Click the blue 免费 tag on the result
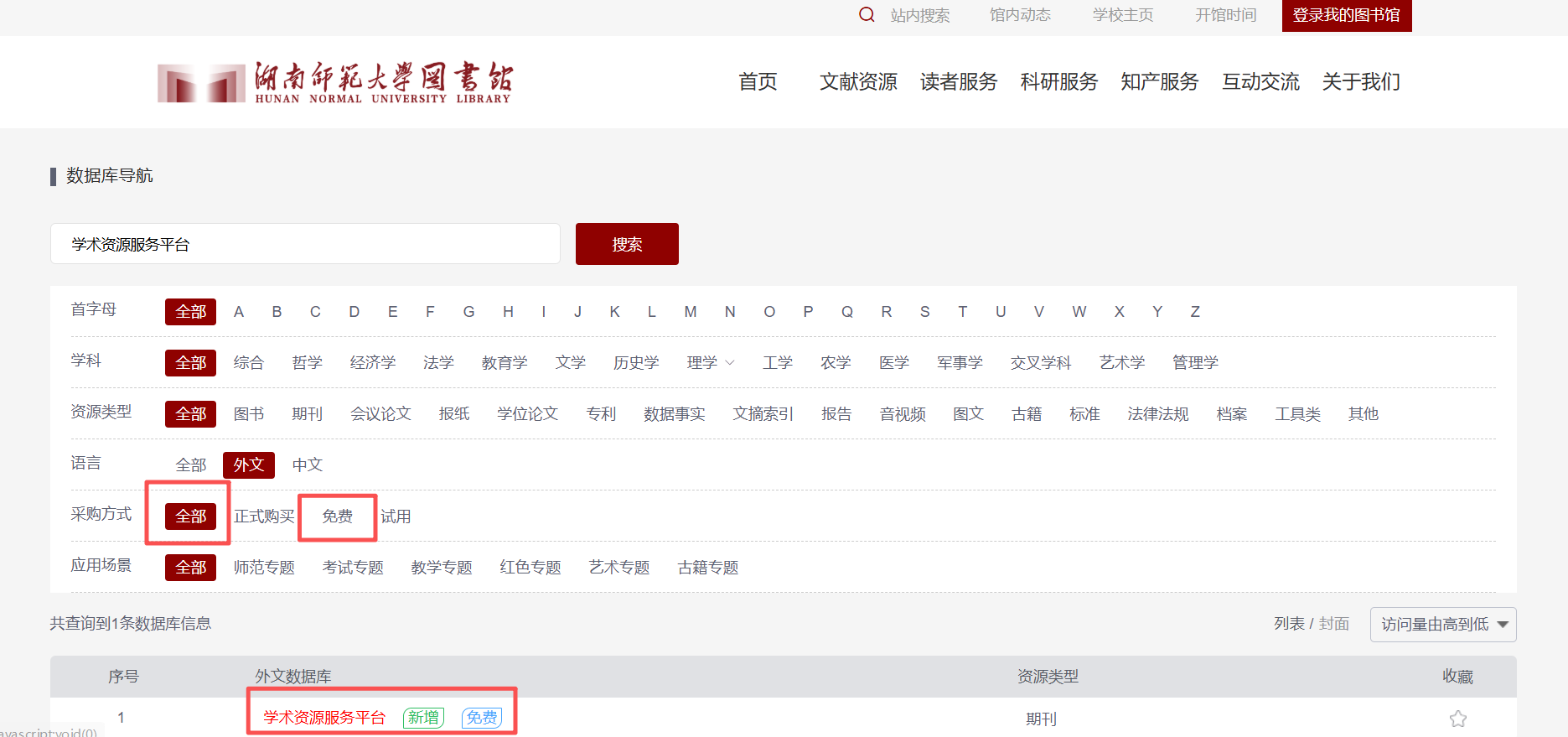Viewport: 1568px width, 737px height. [x=482, y=718]
